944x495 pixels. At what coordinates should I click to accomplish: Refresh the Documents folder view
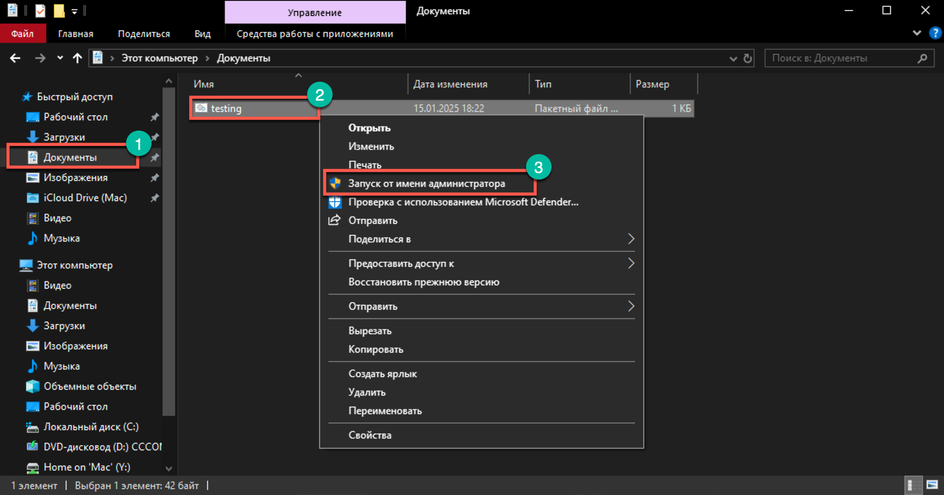click(748, 58)
